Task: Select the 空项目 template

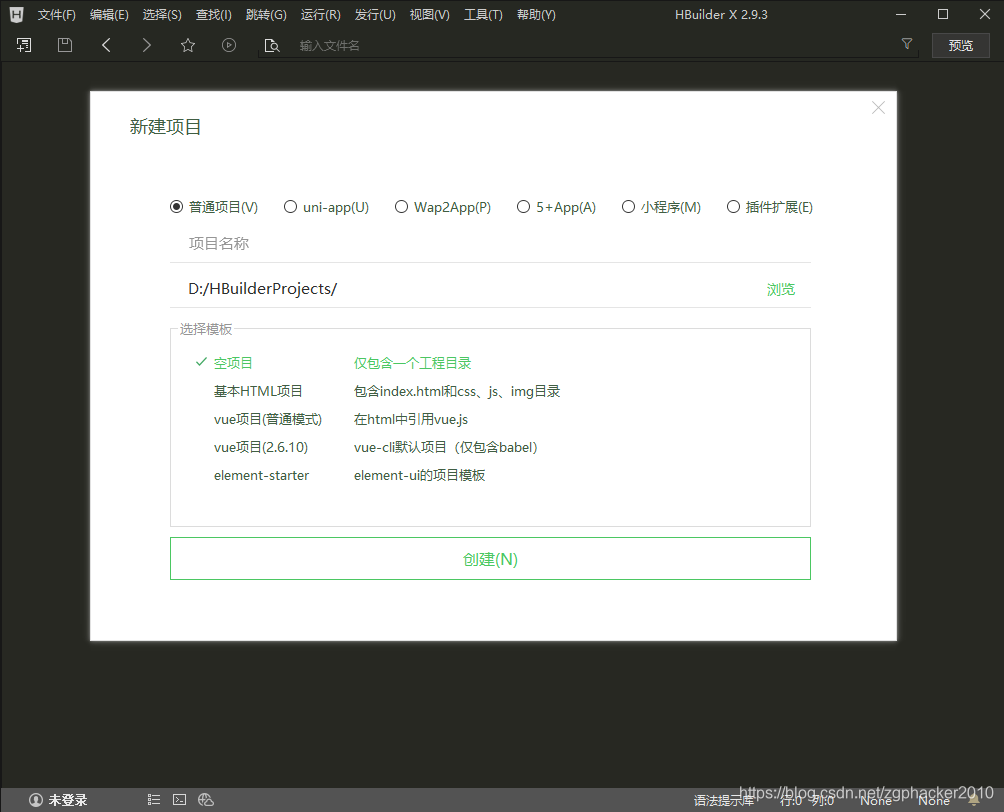Action: [x=232, y=363]
